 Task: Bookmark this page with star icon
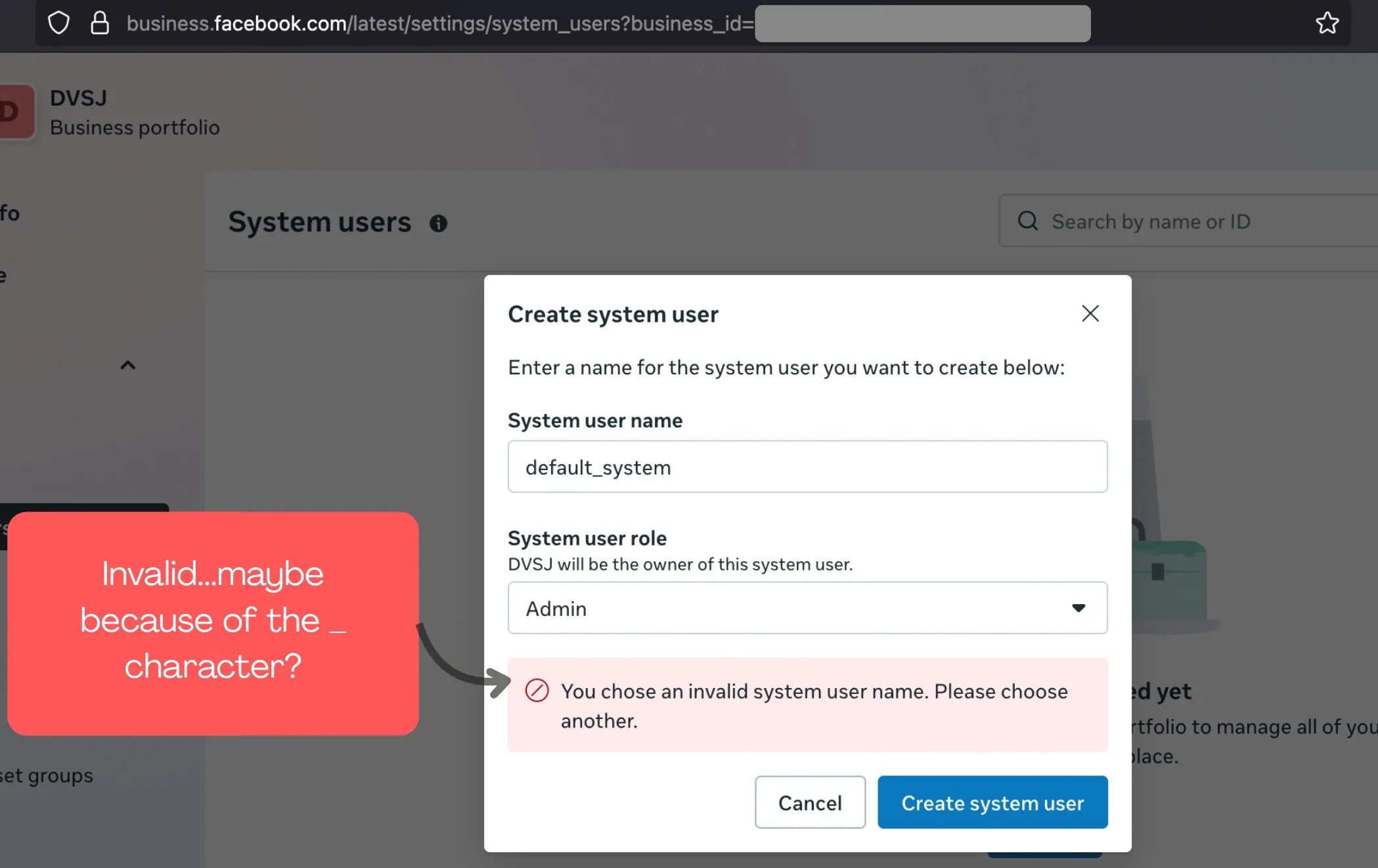[x=1327, y=23]
